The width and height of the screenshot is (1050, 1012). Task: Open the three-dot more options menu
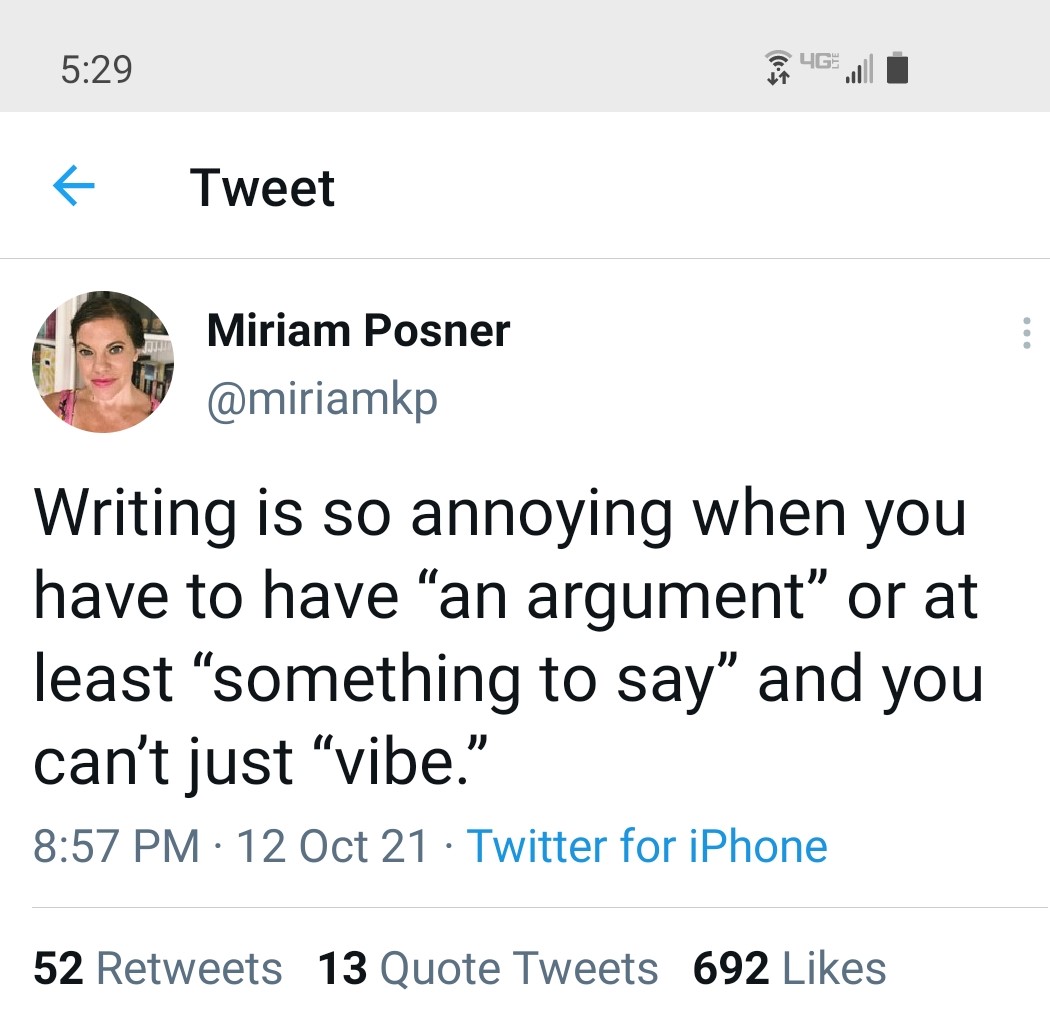pyautogui.click(x=1025, y=334)
